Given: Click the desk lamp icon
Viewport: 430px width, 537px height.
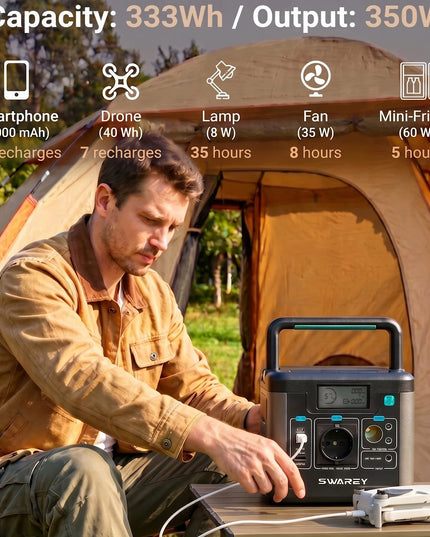Looking at the screenshot, I should (x=221, y=80).
